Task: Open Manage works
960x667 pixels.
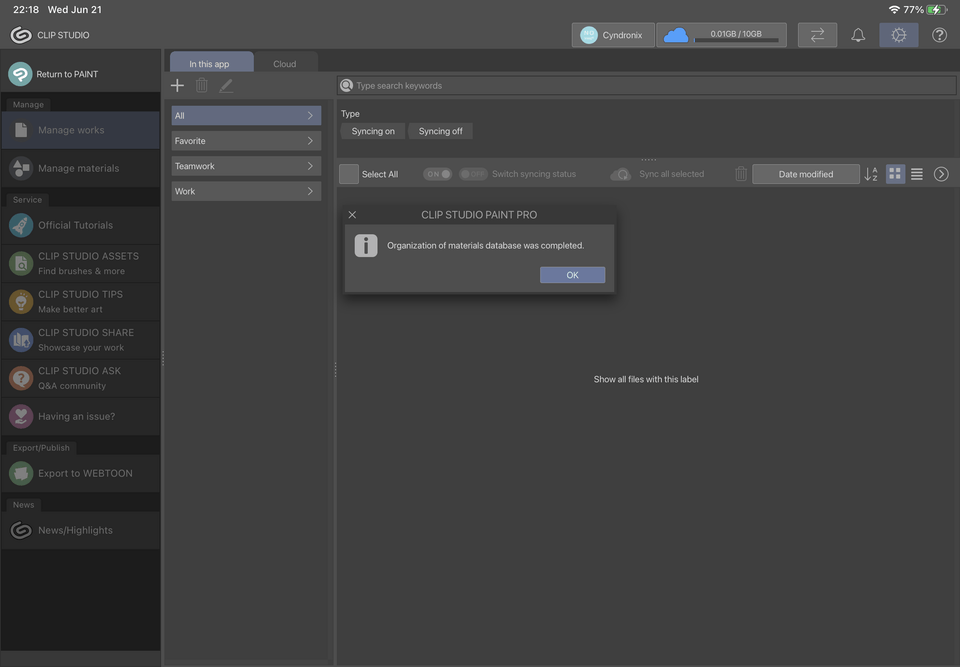Action: [x=81, y=130]
